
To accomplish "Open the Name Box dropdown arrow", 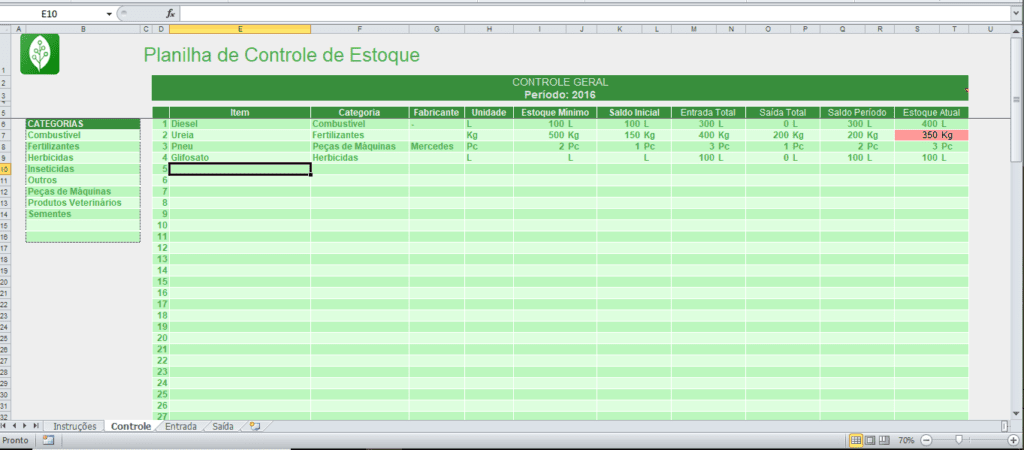I will 108,13.
